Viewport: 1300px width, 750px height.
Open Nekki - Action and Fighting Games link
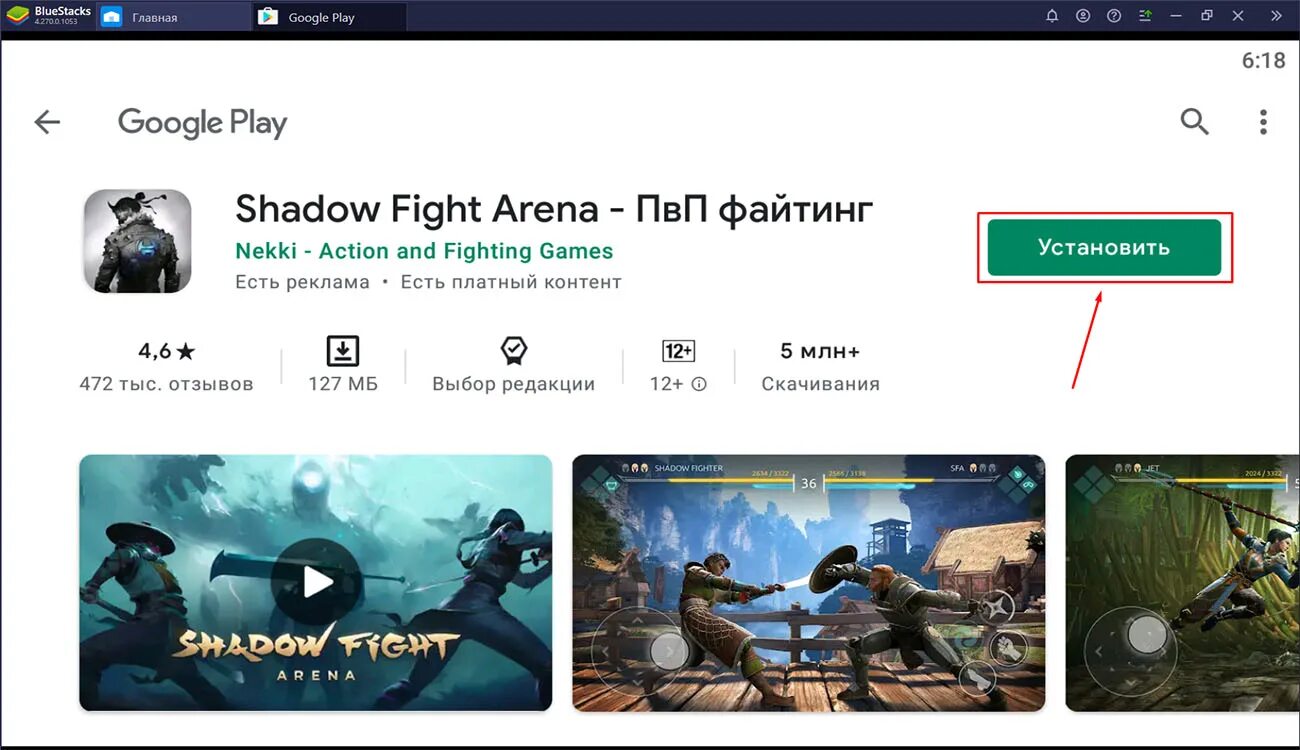point(424,251)
